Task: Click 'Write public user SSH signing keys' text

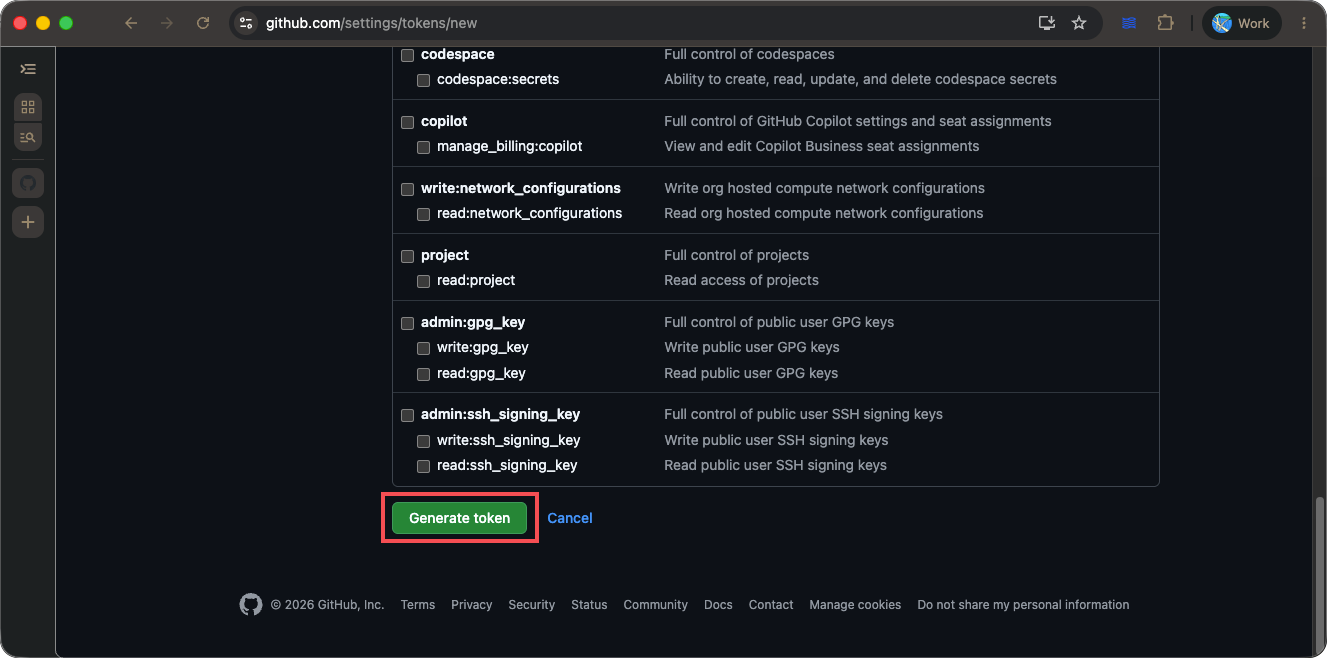Action: point(776,441)
